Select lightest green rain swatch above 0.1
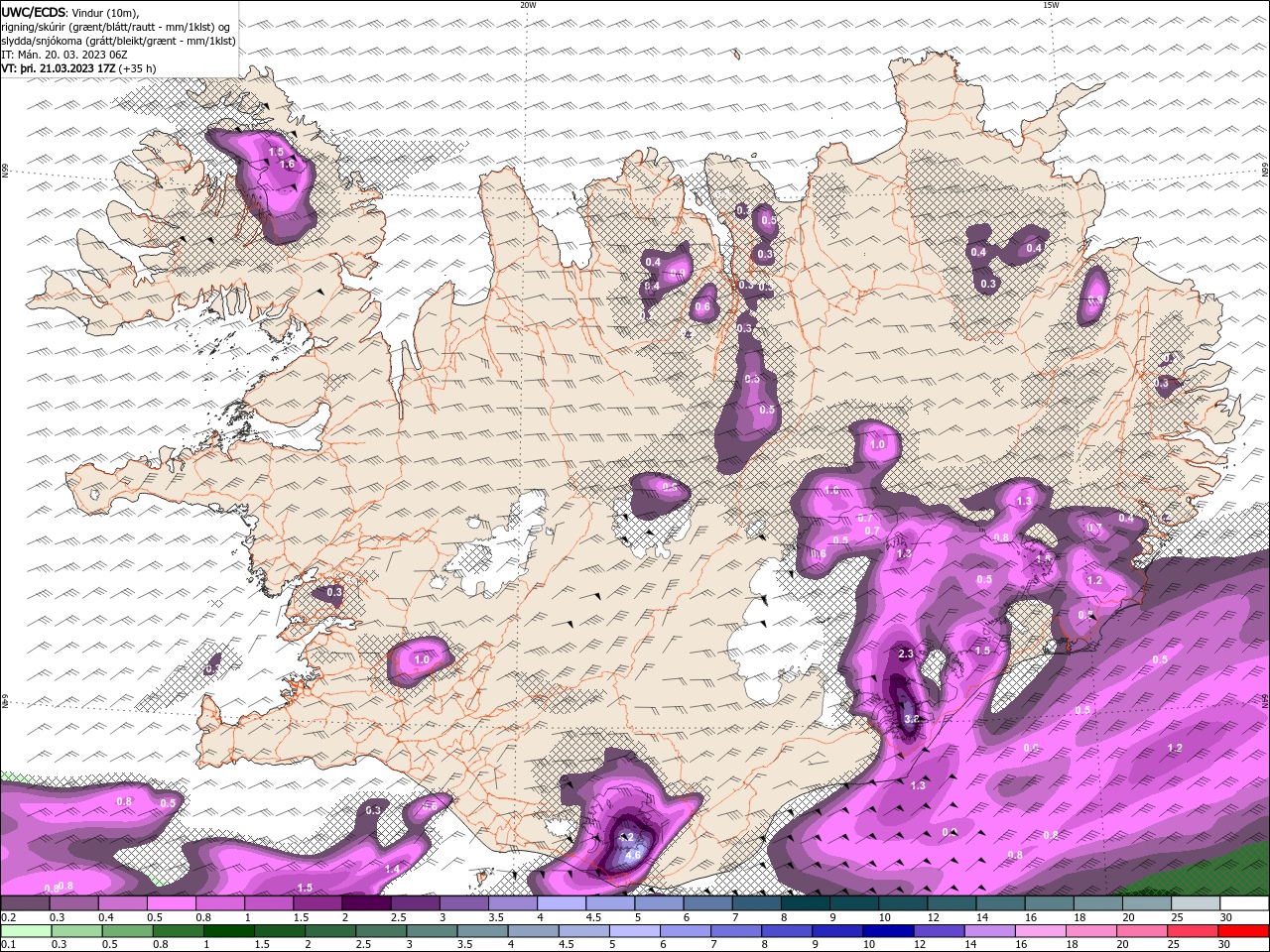The image size is (1270, 952). [x=25, y=931]
